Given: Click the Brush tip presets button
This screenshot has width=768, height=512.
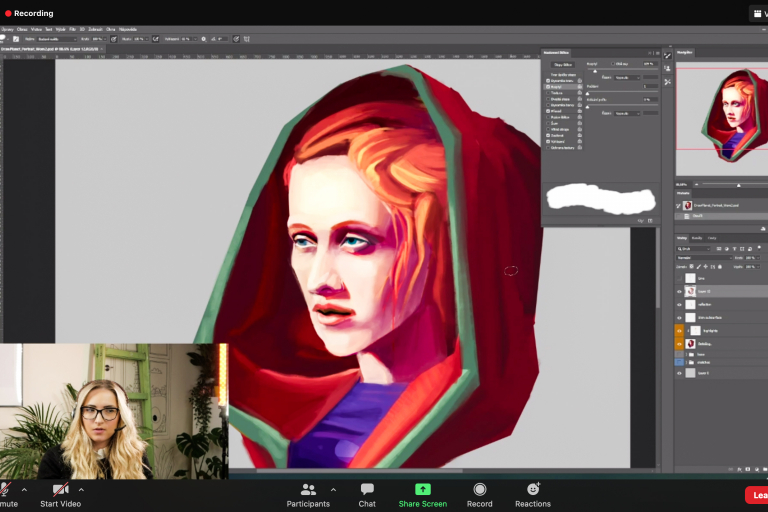Looking at the screenshot, I should pos(562,63).
